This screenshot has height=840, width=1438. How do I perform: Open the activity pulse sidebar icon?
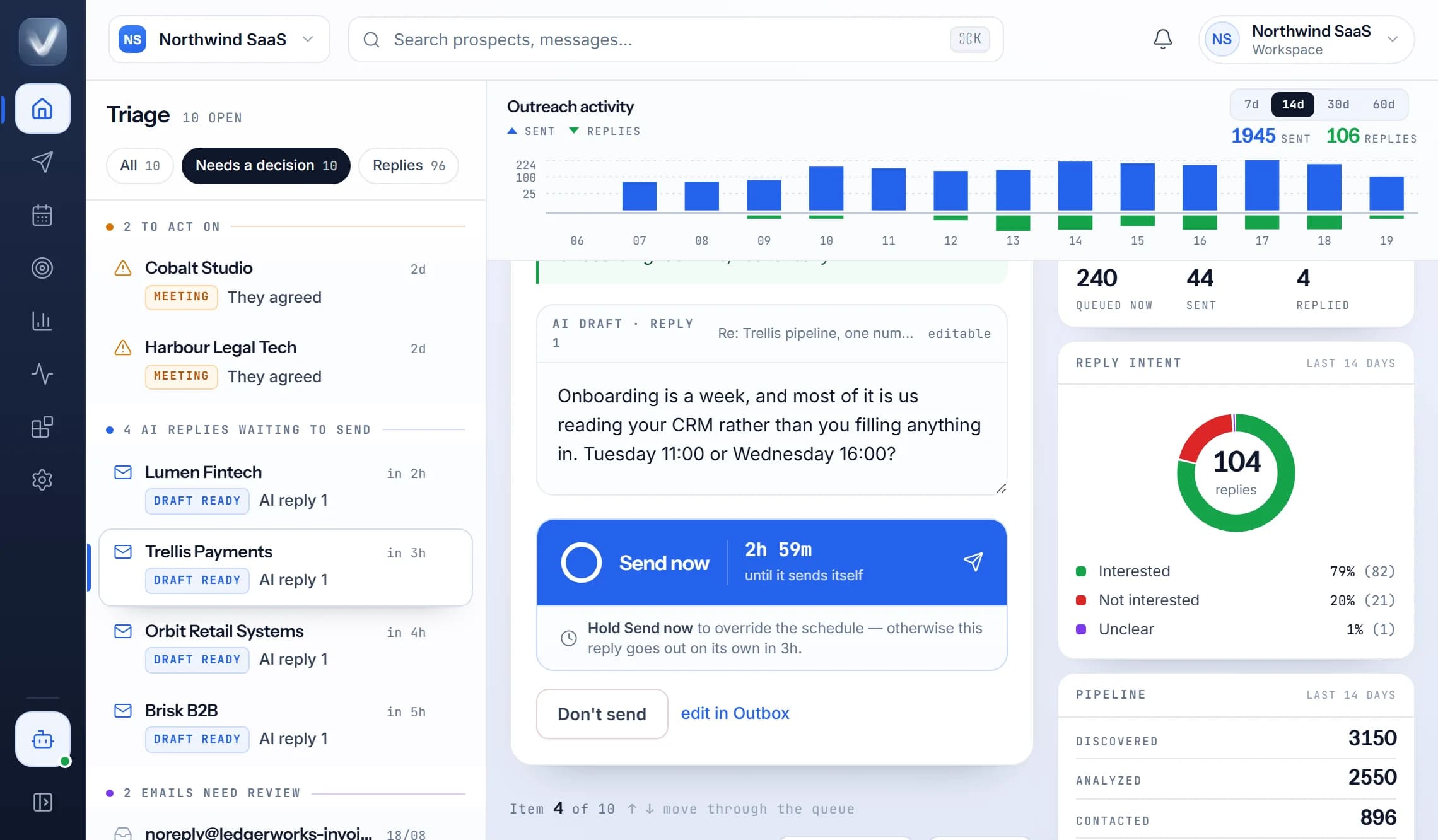tap(42, 374)
